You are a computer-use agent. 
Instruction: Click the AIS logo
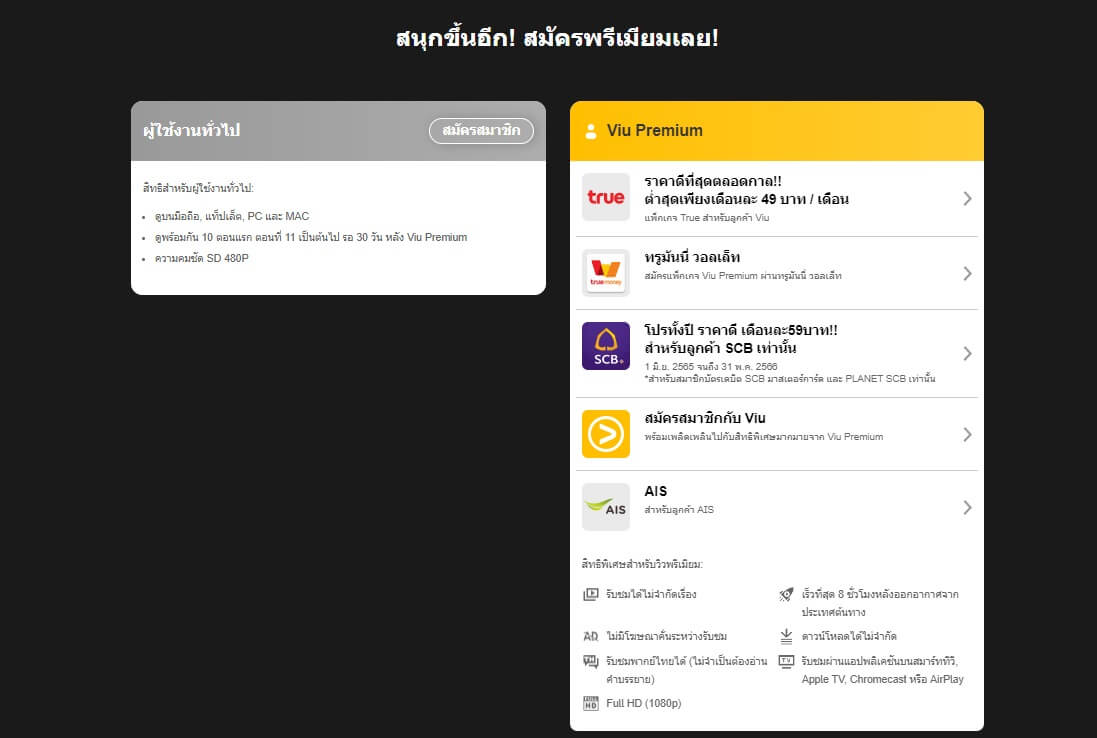click(605, 507)
